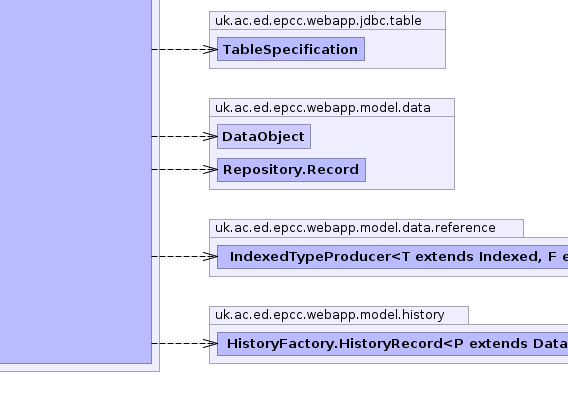This screenshot has height=409, width=568.
Task: Click empty area inside jdbc.table package body
Action: (x=404, y=49)
